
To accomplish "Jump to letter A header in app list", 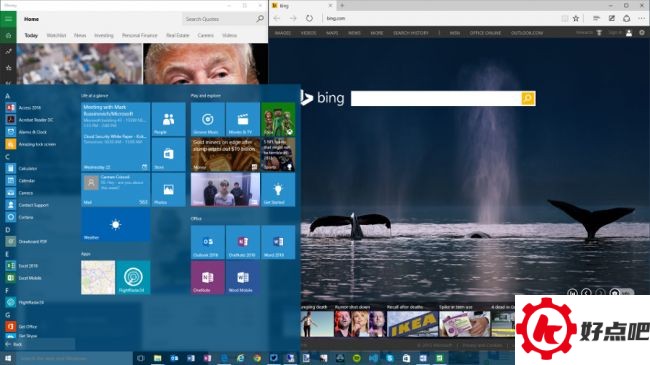I will [7, 96].
